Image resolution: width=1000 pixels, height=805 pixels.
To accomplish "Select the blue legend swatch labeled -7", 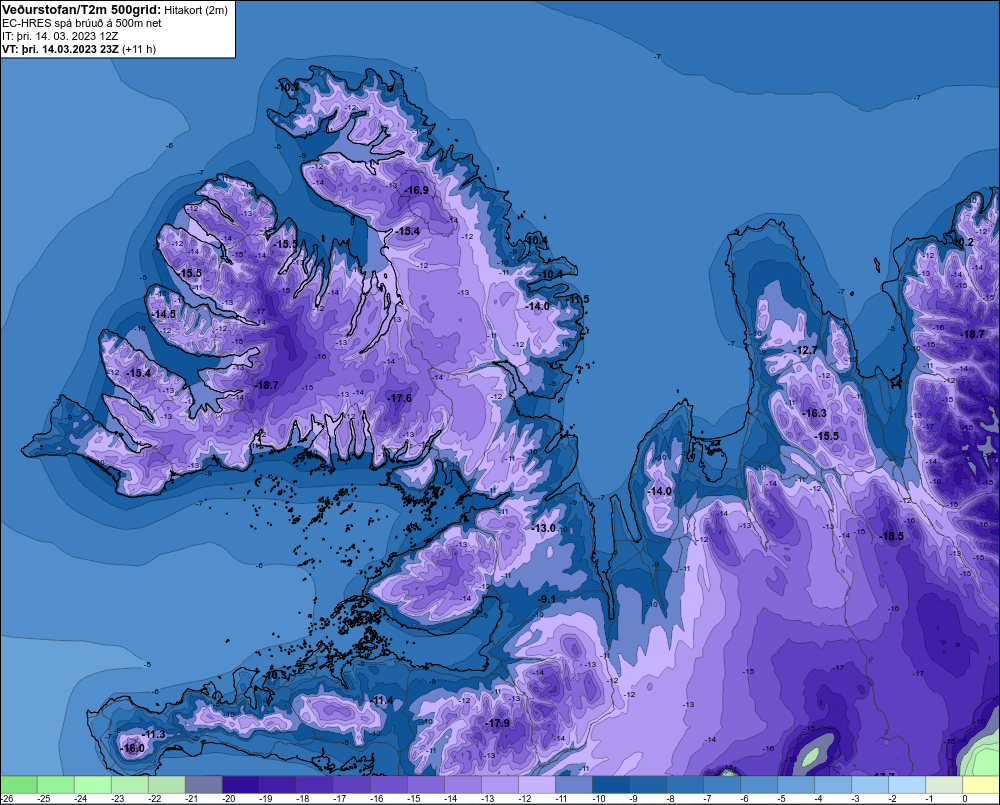I will coord(721,784).
